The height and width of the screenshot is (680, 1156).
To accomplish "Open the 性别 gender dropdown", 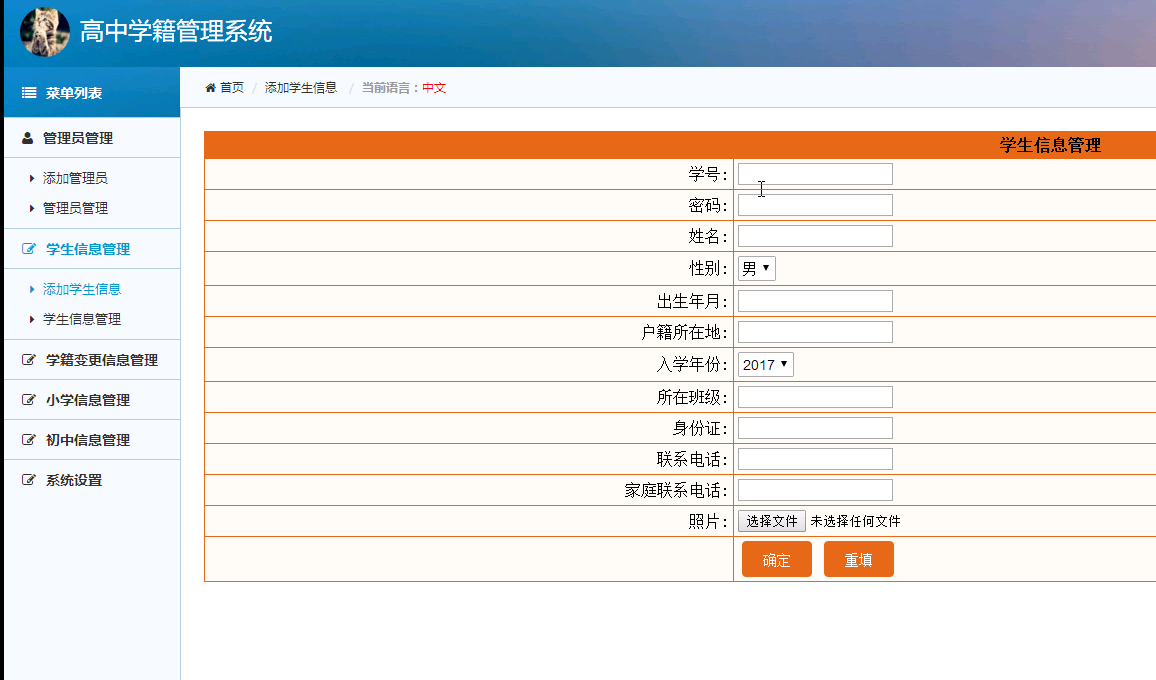I will [x=756, y=268].
